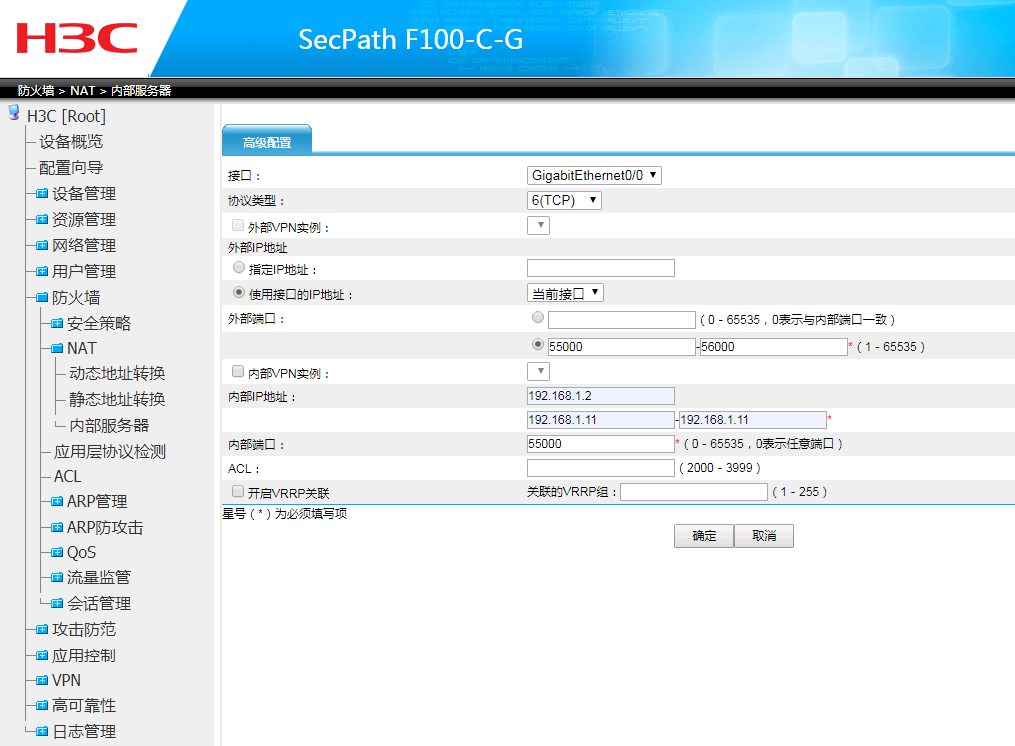Open 应用层协议检测 tree item
The image size is (1015, 746).
click(110, 451)
